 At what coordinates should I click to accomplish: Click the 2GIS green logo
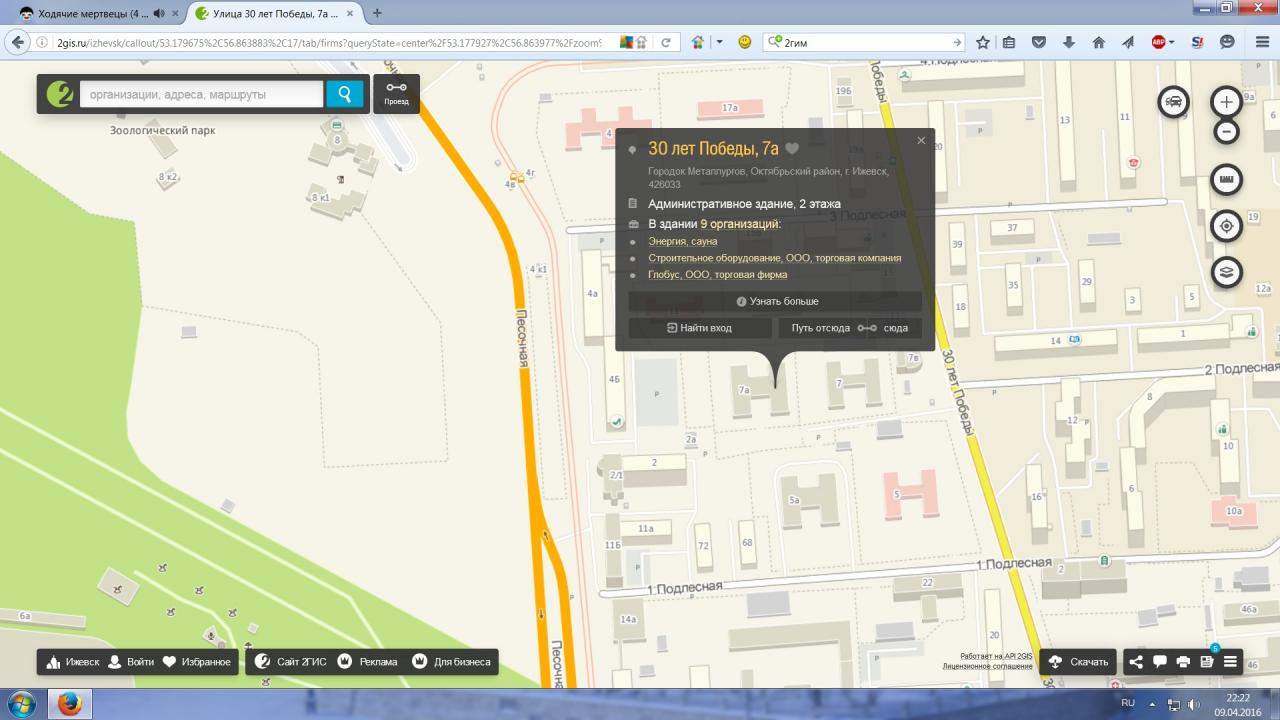[60, 94]
